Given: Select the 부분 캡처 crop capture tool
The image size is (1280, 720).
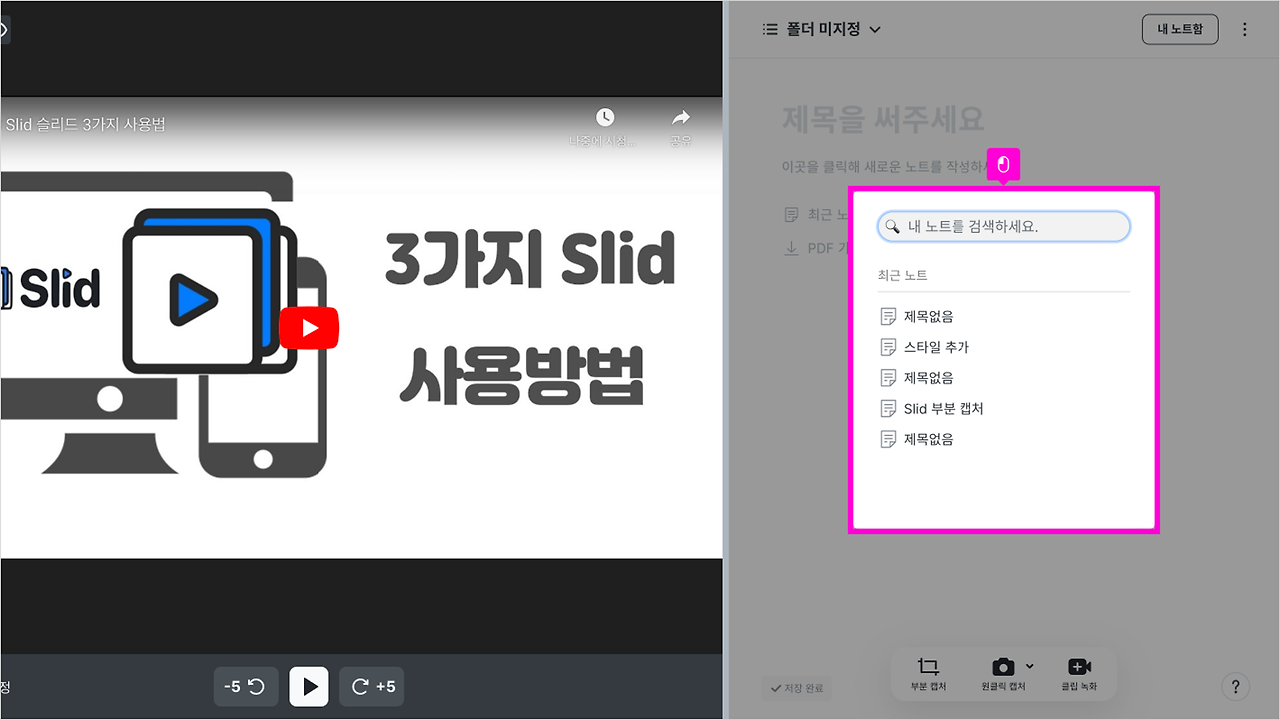Looking at the screenshot, I should [x=928, y=674].
